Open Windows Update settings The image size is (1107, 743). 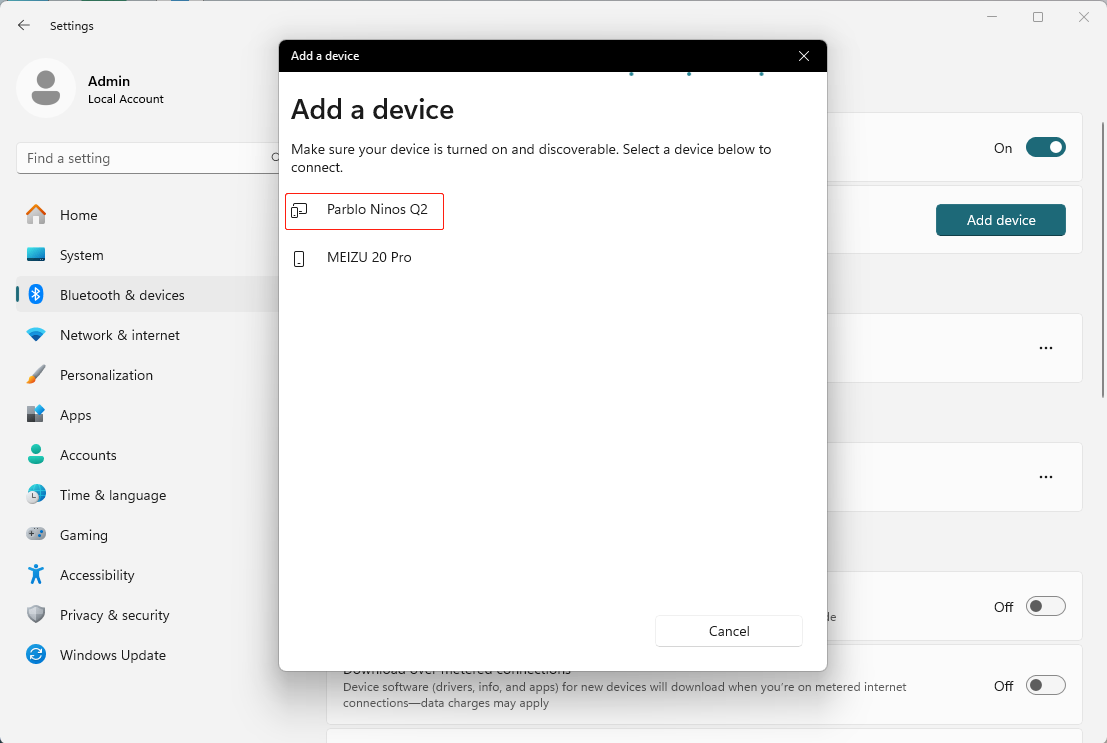(x=148, y=655)
